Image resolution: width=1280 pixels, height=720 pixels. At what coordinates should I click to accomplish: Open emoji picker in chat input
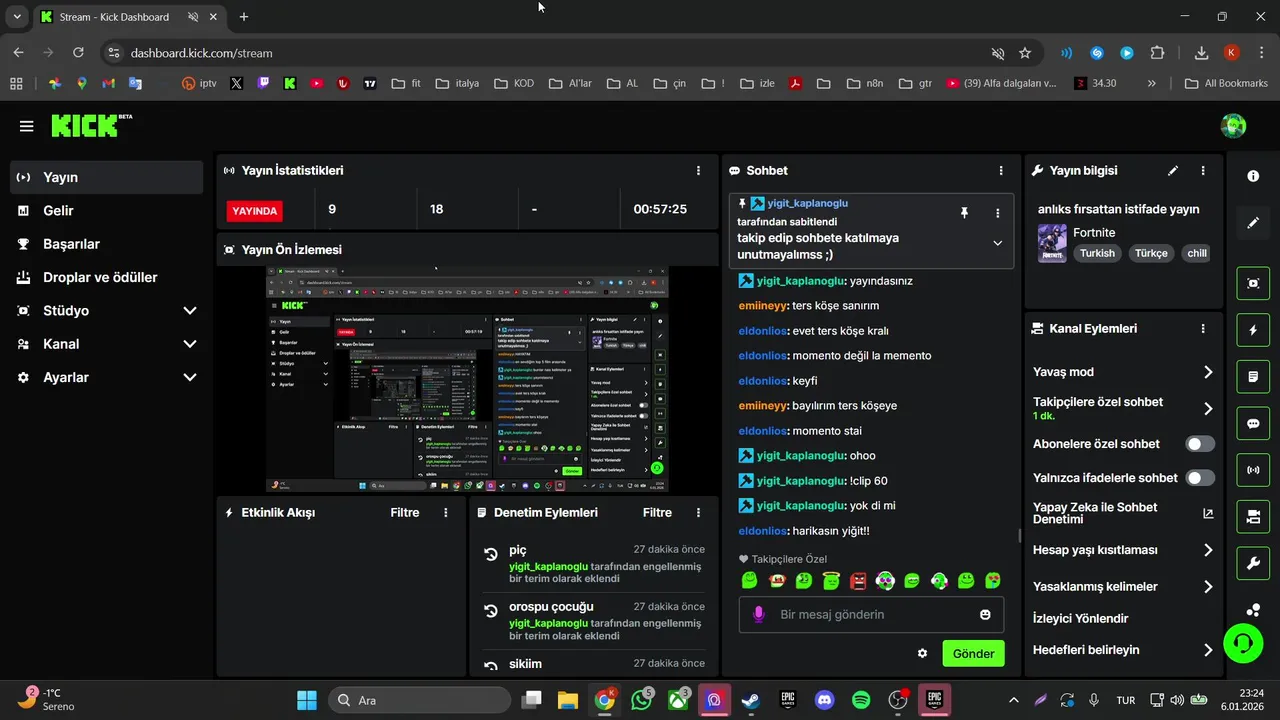click(985, 614)
